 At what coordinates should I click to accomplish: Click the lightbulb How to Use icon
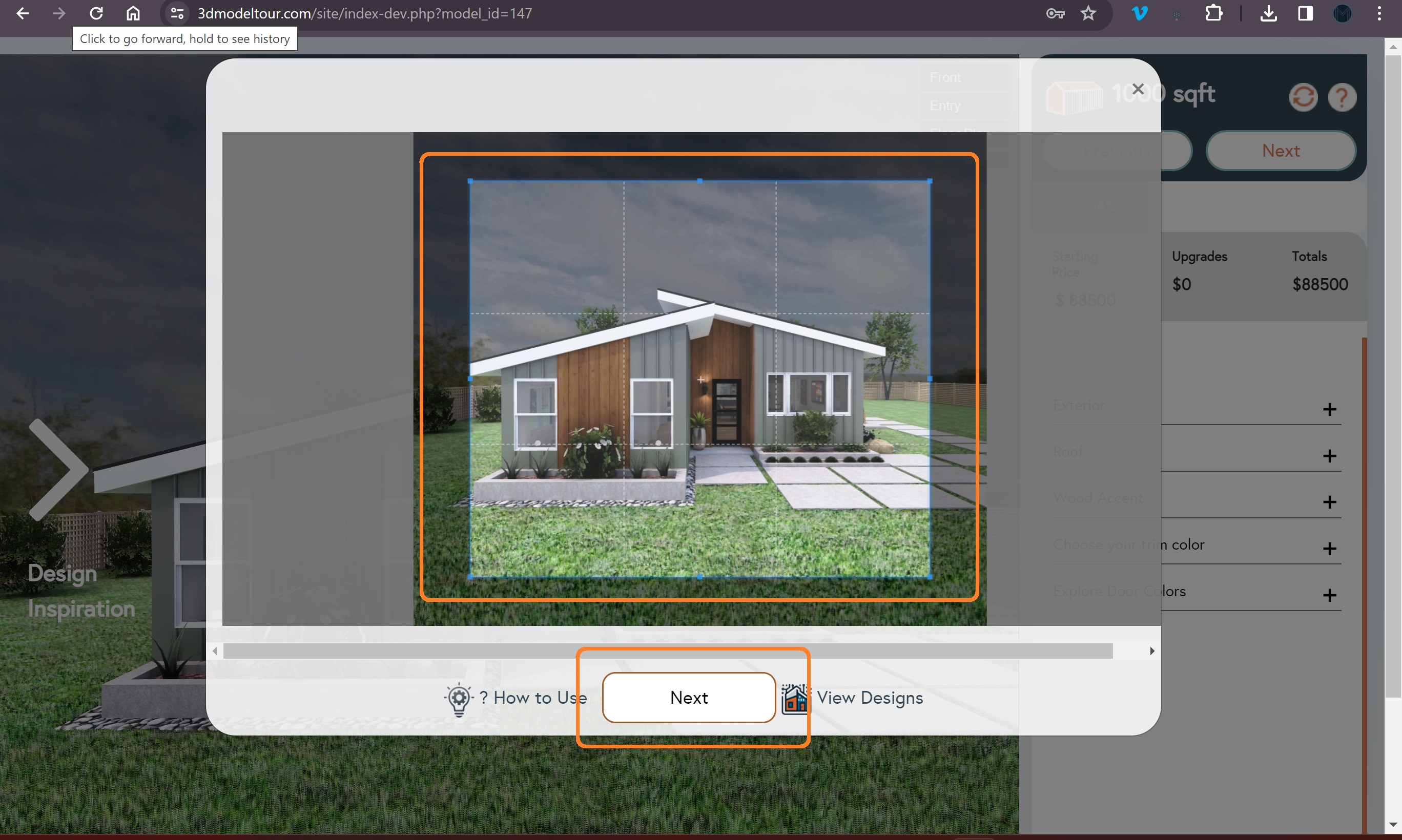point(459,698)
